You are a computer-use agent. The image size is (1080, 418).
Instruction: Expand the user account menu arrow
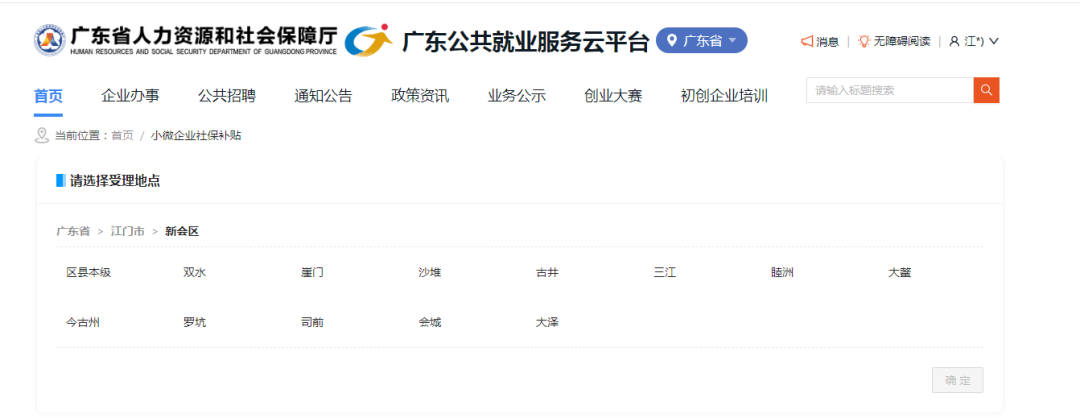coord(994,41)
